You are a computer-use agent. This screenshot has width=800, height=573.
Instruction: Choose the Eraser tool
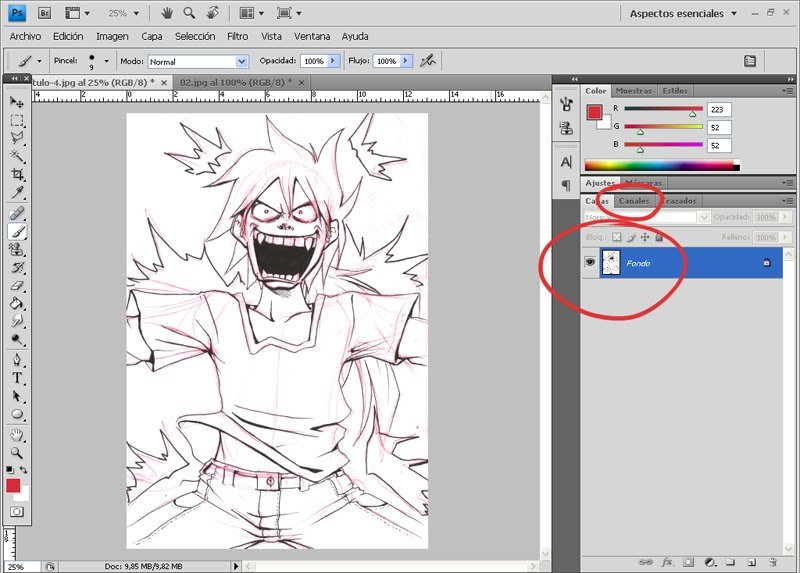click(17, 286)
